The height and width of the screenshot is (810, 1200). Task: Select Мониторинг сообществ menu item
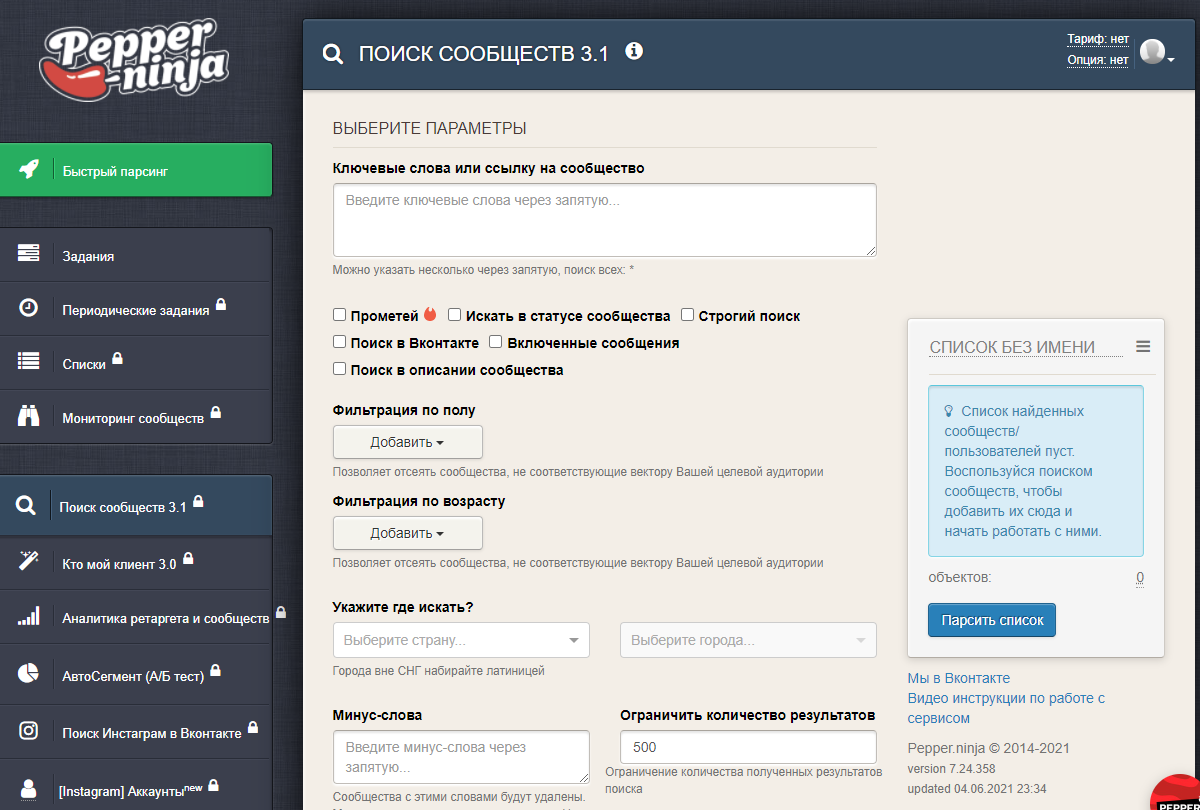136,417
